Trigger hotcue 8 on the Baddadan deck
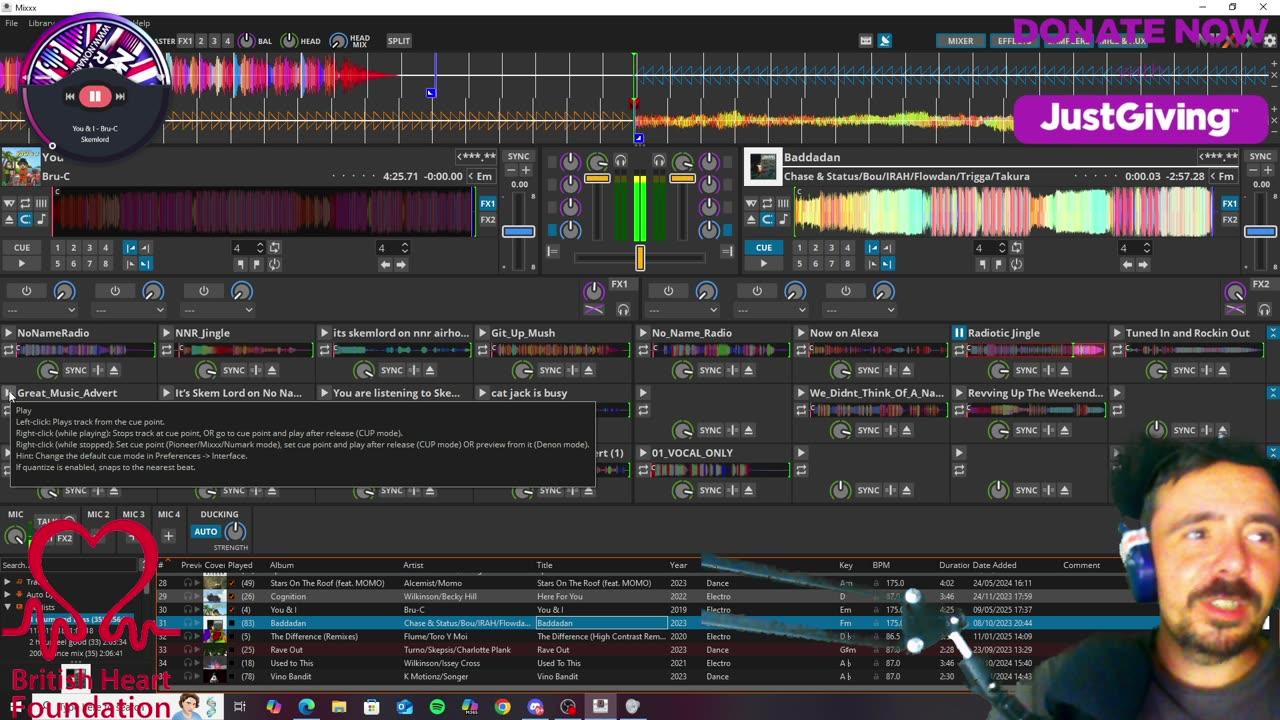The height and width of the screenshot is (720, 1280). pyautogui.click(x=847, y=264)
